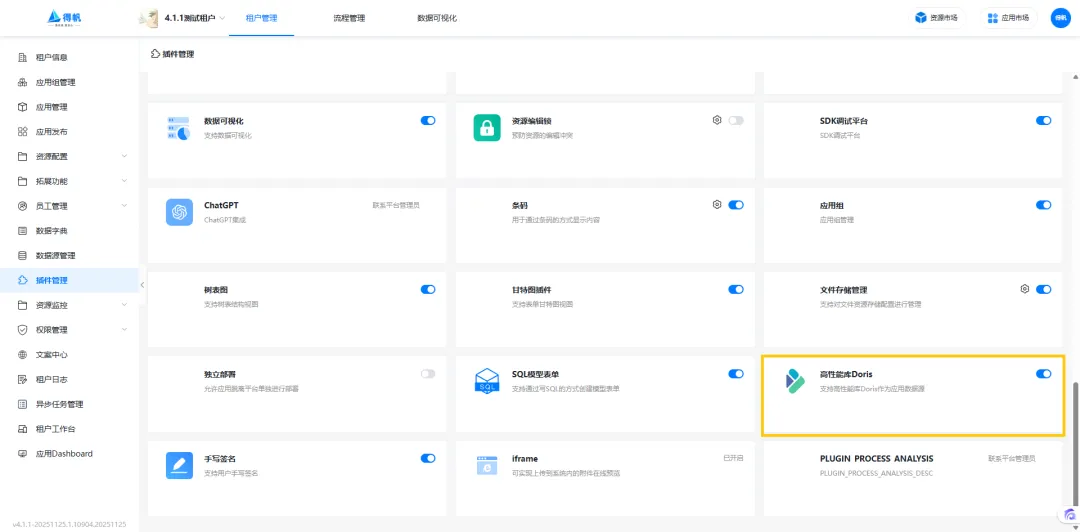Click the 异步任务管理 list icon
Screen dimensions: 1080x532
pyautogui.click(x=22, y=405)
